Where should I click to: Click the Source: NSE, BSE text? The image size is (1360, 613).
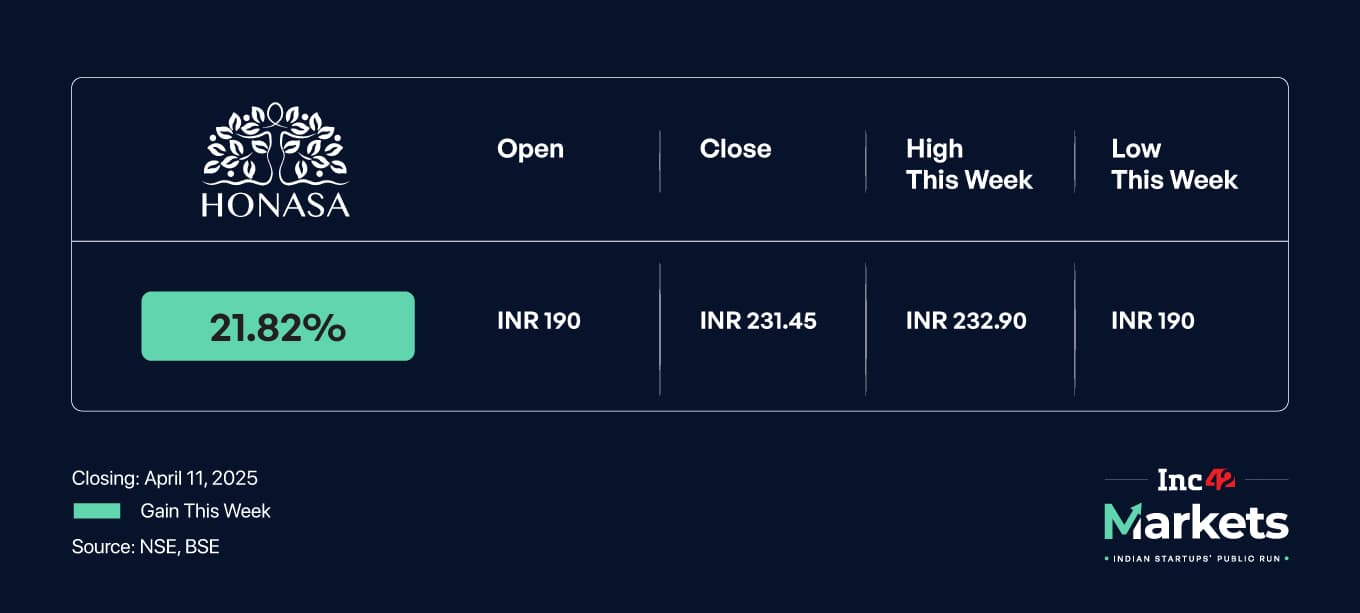(x=145, y=546)
